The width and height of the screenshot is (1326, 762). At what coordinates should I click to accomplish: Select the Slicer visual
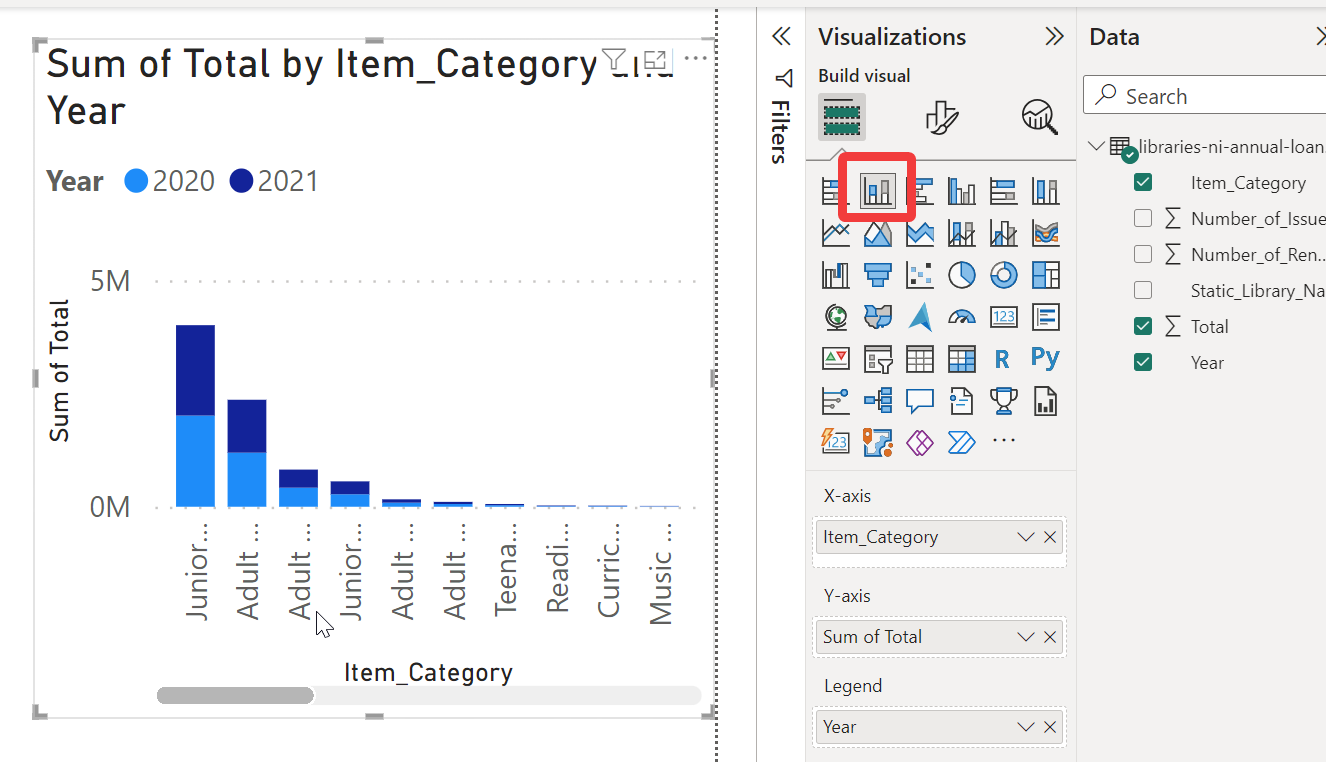877,358
